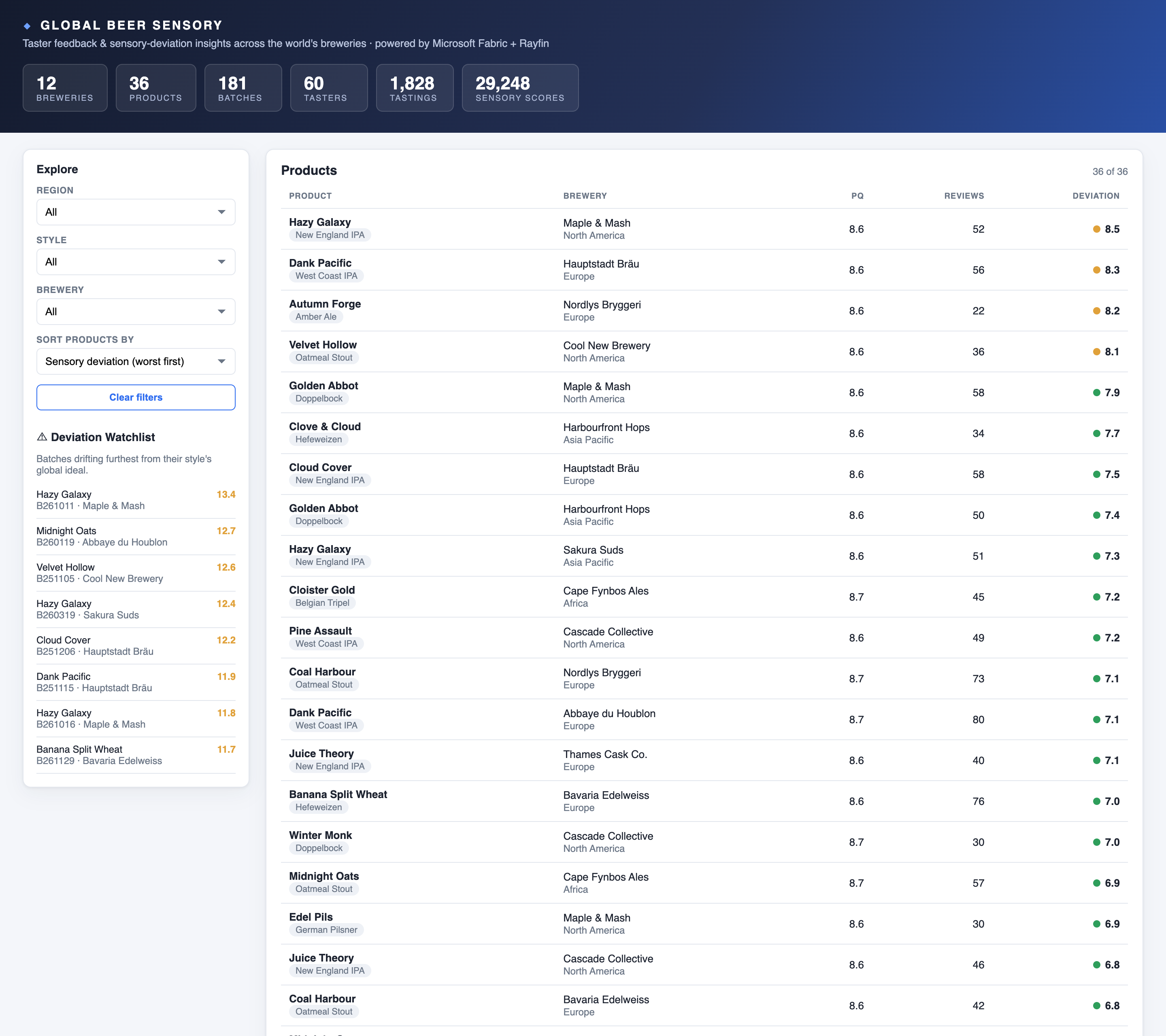Click Thames Cask Co. brewery cell
The height and width of the screenshot is (1036, 1166).
click(x=605, y=760)
